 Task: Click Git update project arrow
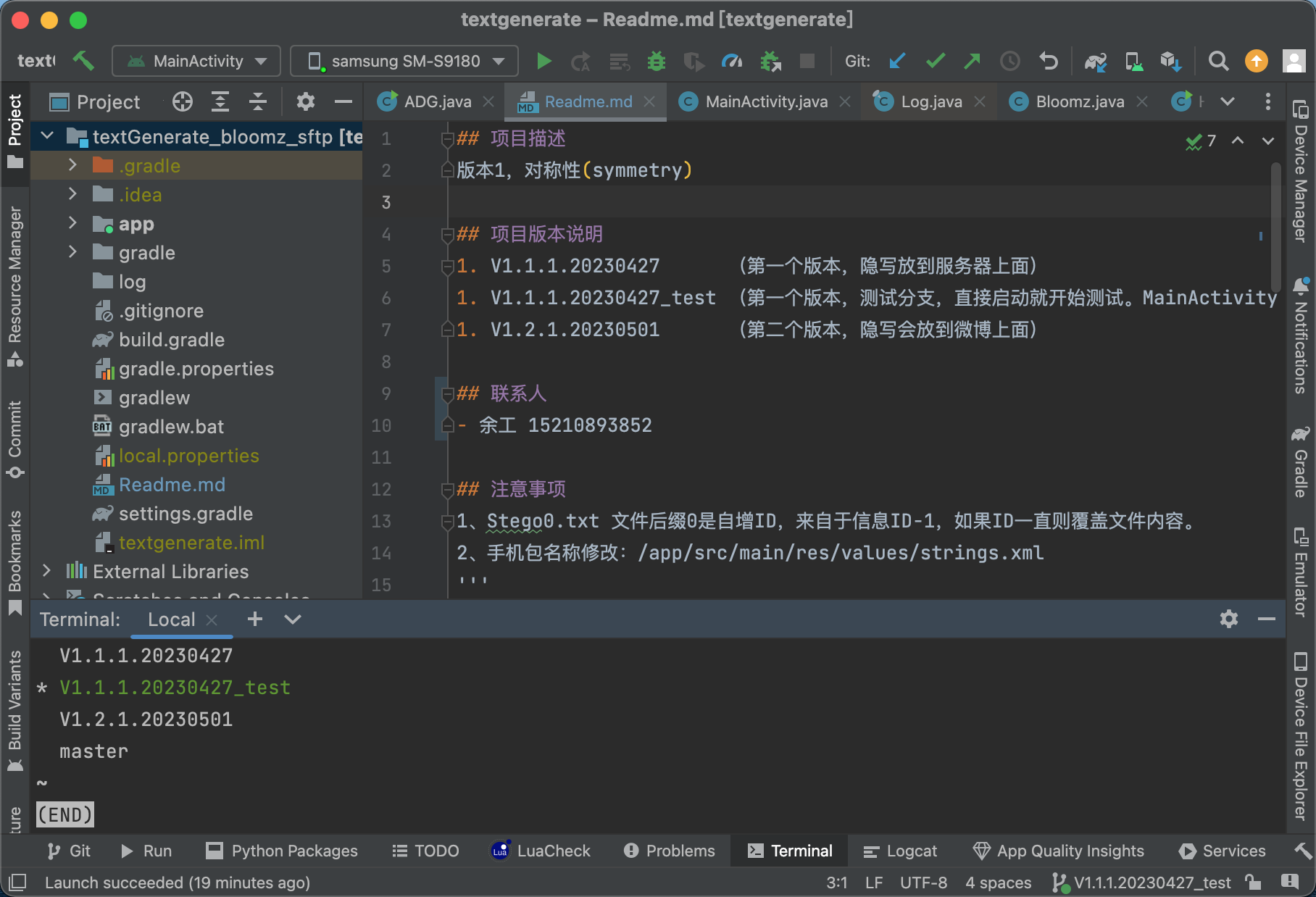coord(897,61)
